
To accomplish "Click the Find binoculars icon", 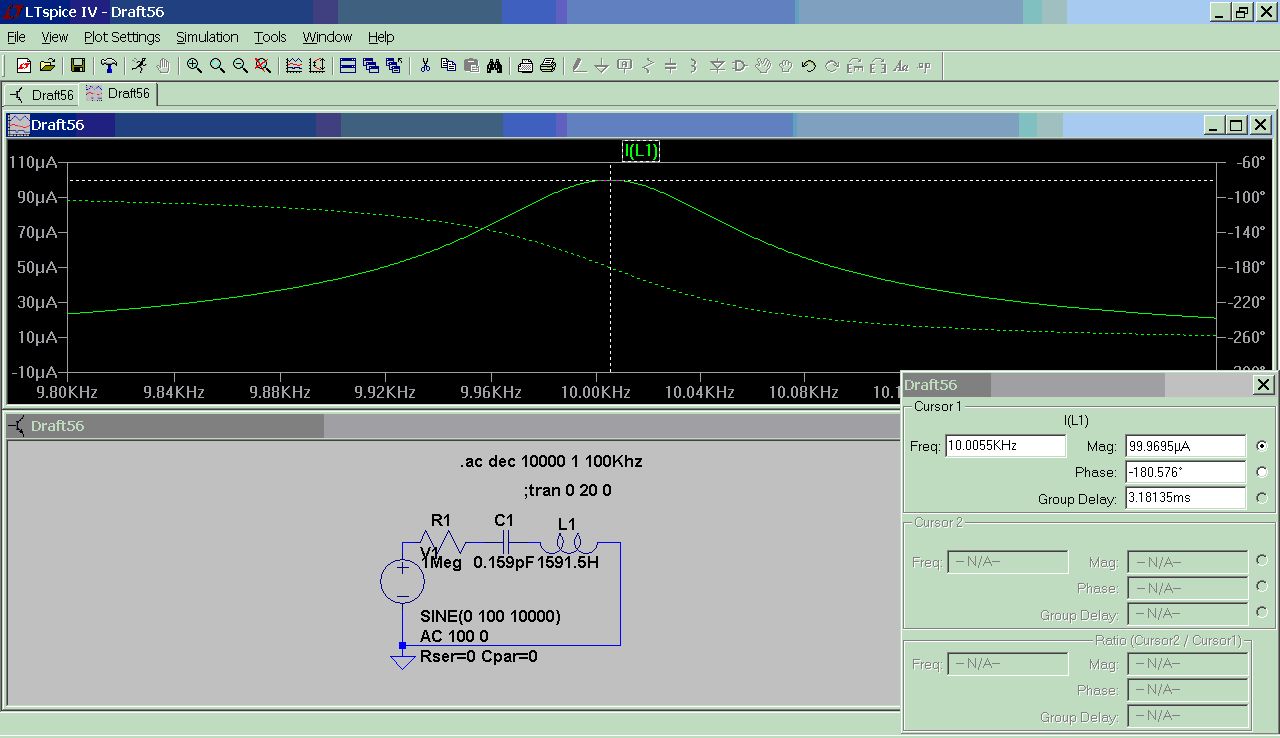I will [x=495, y=66].
